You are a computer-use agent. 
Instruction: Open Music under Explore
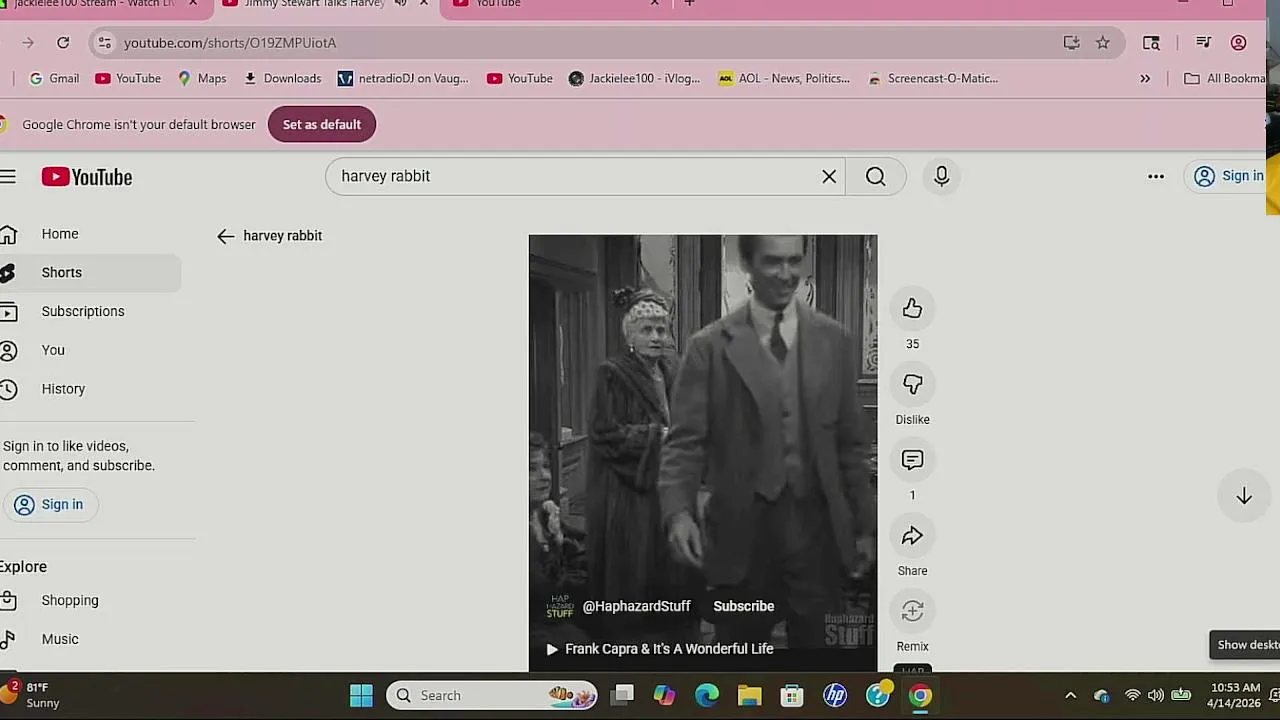[90, 639]
